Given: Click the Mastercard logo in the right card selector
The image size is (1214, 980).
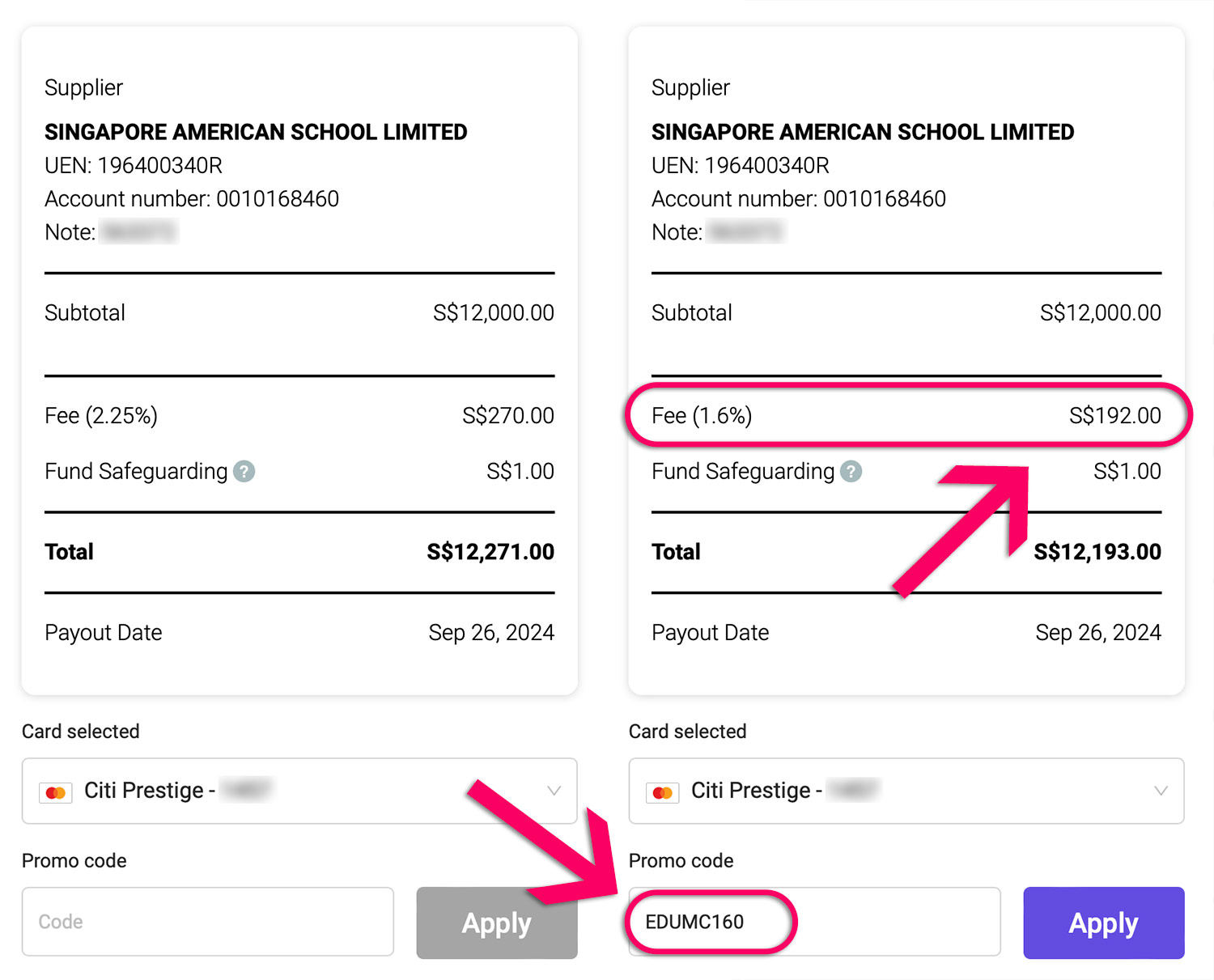Looking at the screenshot, I should (x=663, y=792).
